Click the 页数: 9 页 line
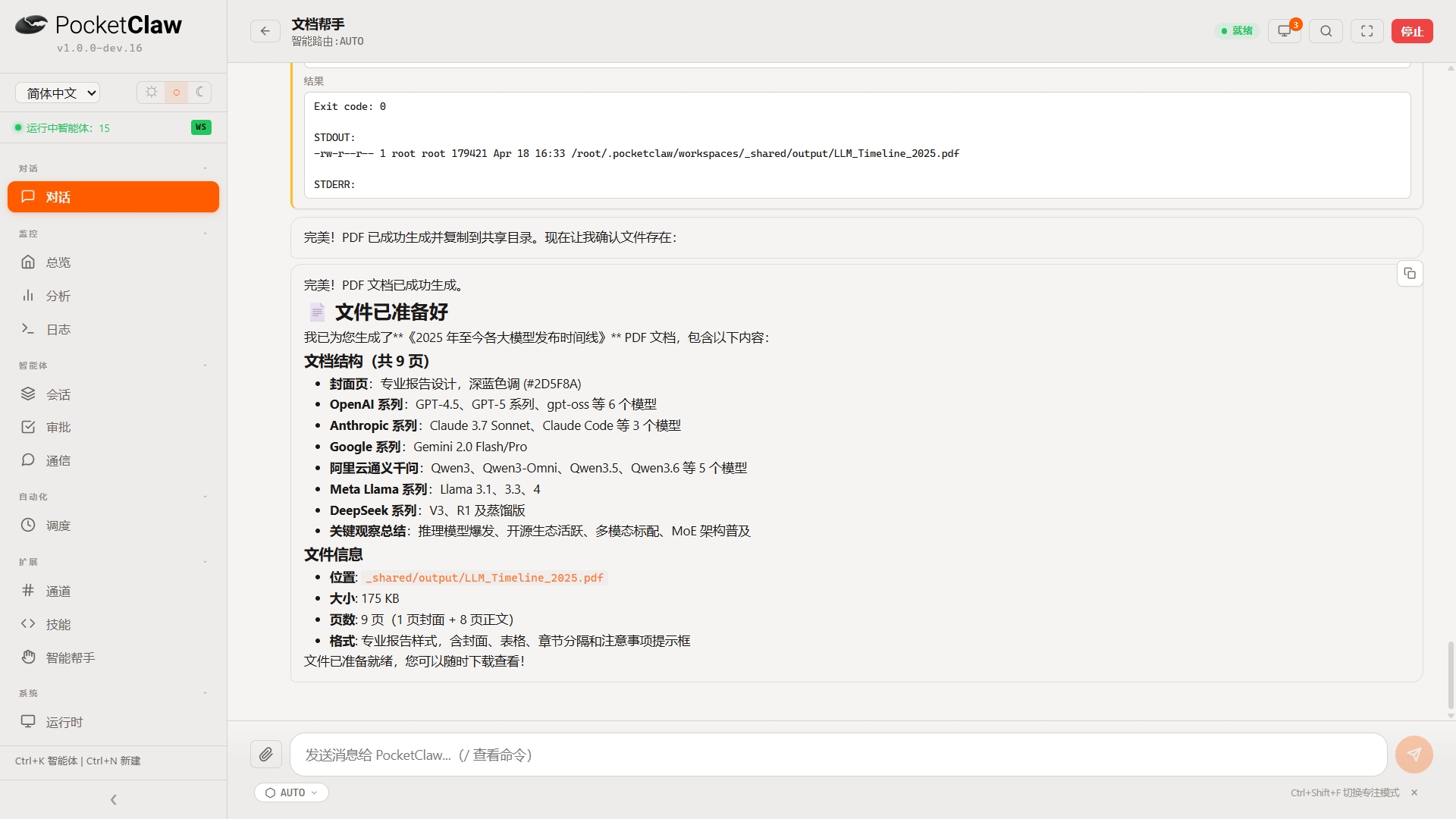Screen dimensions: 1456x819 pos(422,620)
